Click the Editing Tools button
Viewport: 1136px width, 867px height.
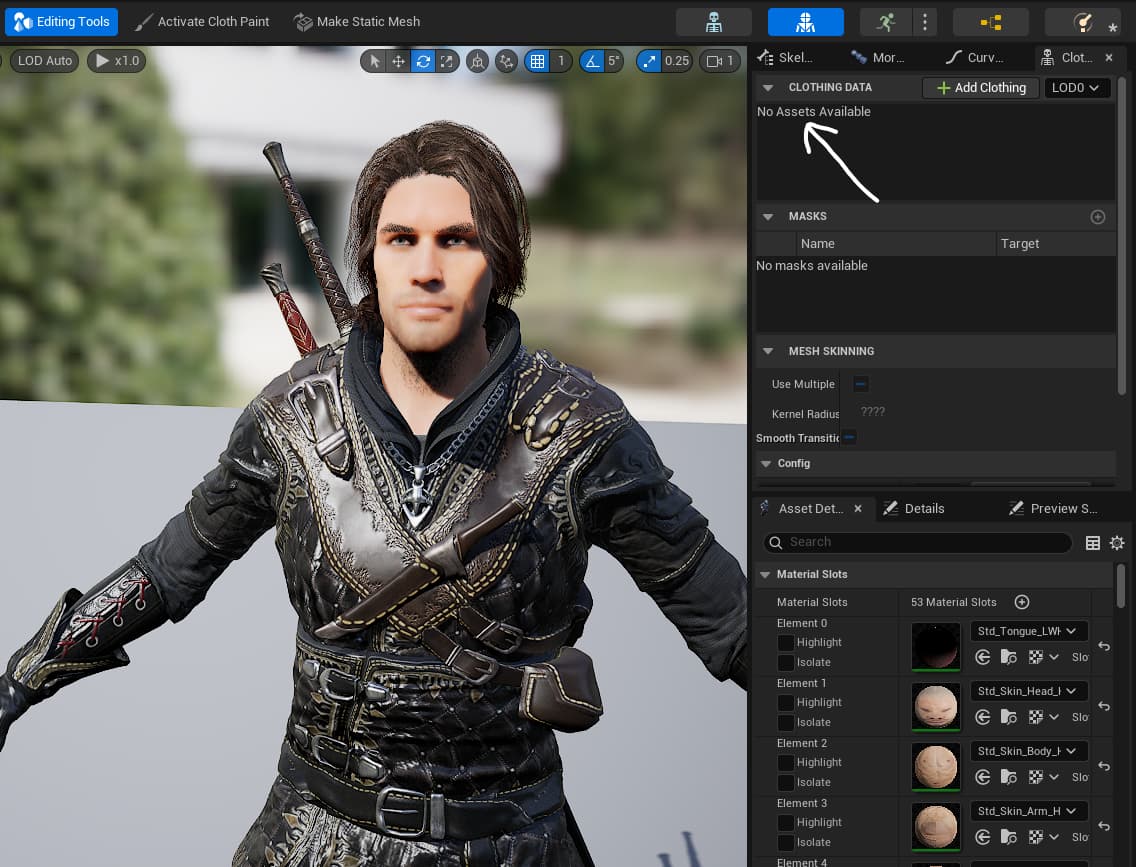pos(62,22)
